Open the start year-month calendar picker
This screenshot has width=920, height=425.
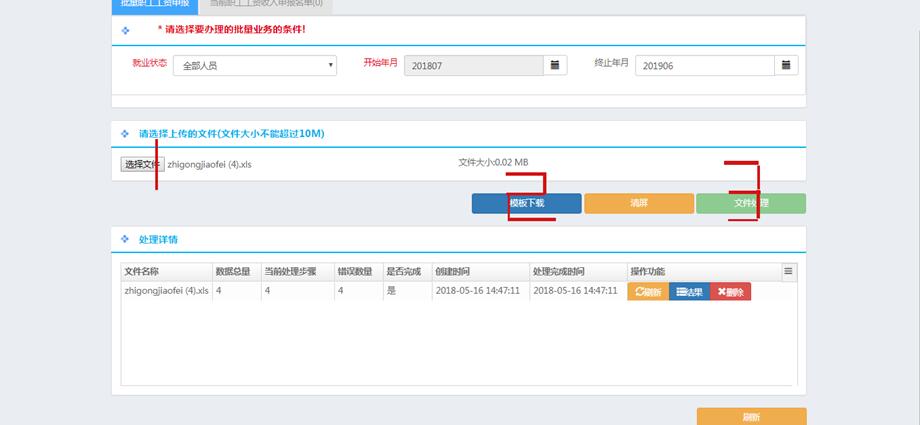555,65
